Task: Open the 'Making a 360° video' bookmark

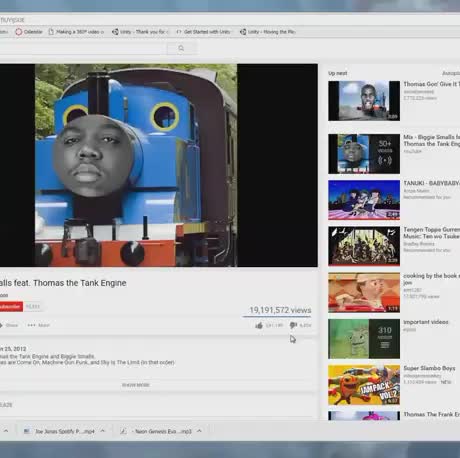Action: pyautogui.click(x=76, y=32)
